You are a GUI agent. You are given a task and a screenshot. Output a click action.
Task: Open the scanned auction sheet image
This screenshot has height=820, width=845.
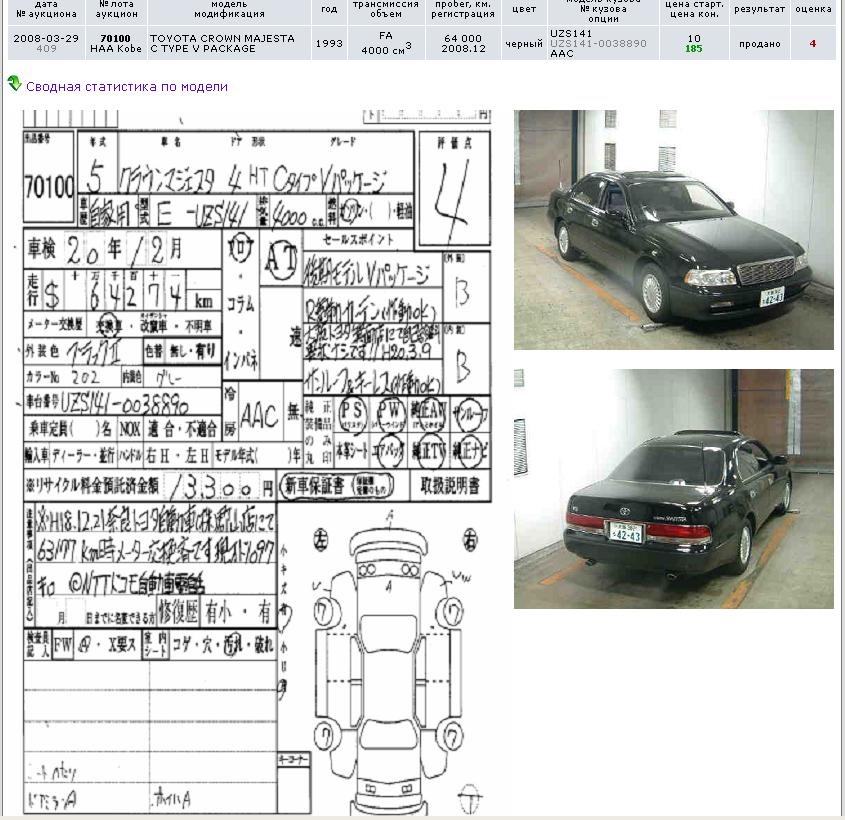pos(257,462)
